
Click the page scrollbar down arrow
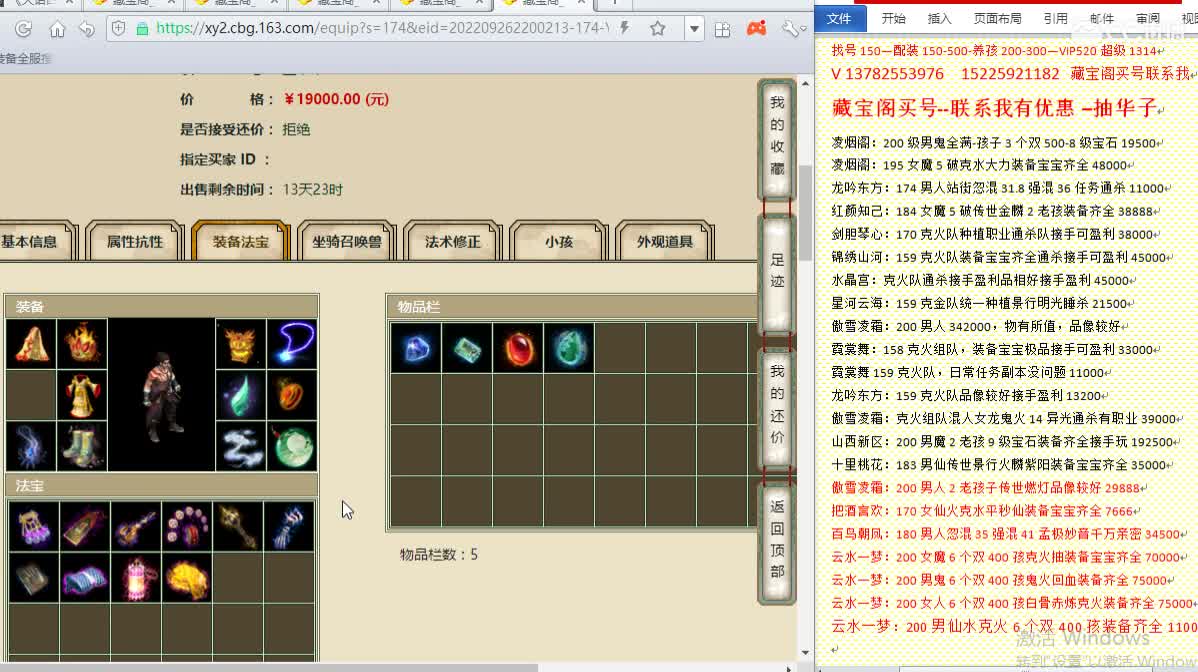(805, 653)
